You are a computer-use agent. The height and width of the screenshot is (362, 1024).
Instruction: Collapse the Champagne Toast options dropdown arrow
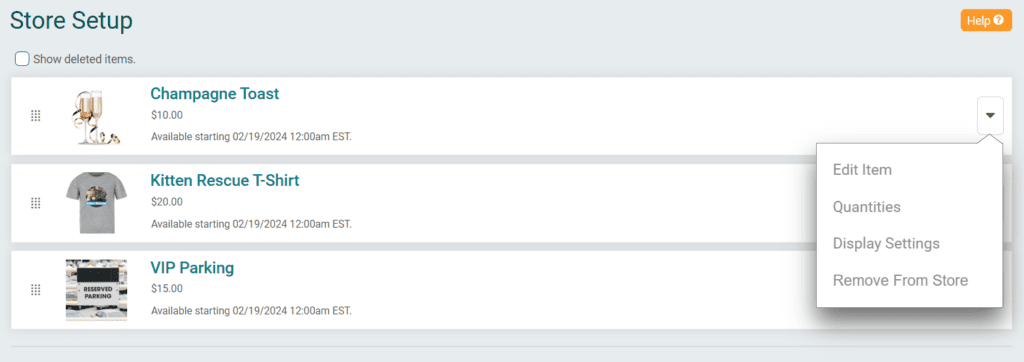(x=990, y=116)
